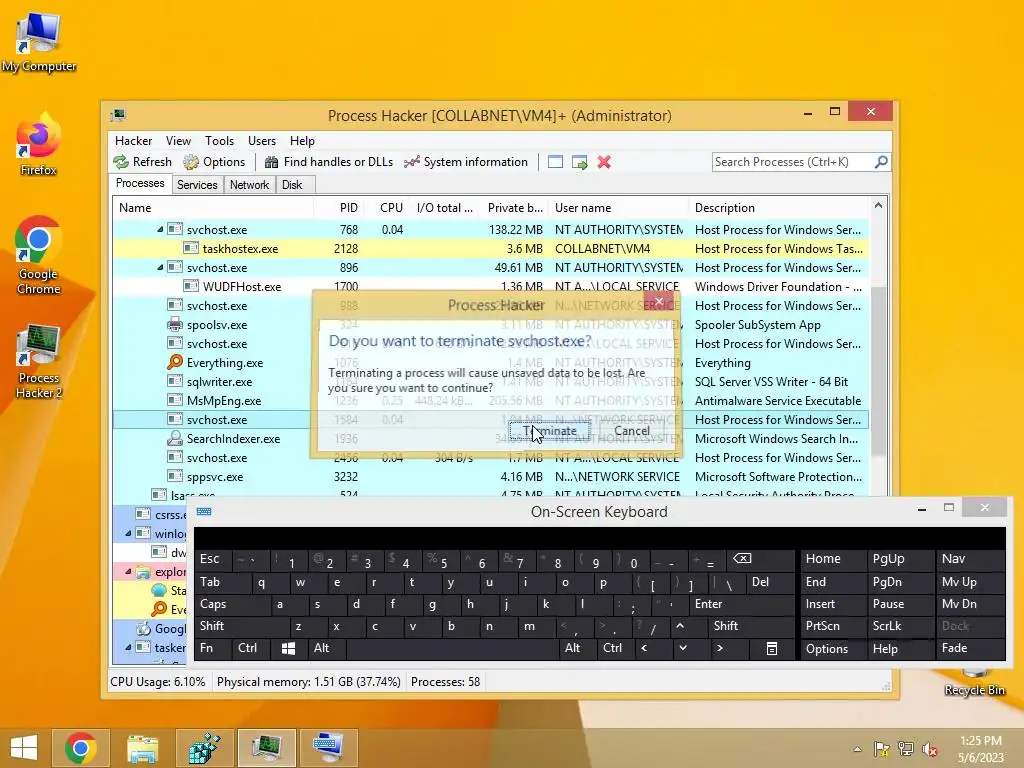Collapse the winlogon tree node

pos(128,534)
